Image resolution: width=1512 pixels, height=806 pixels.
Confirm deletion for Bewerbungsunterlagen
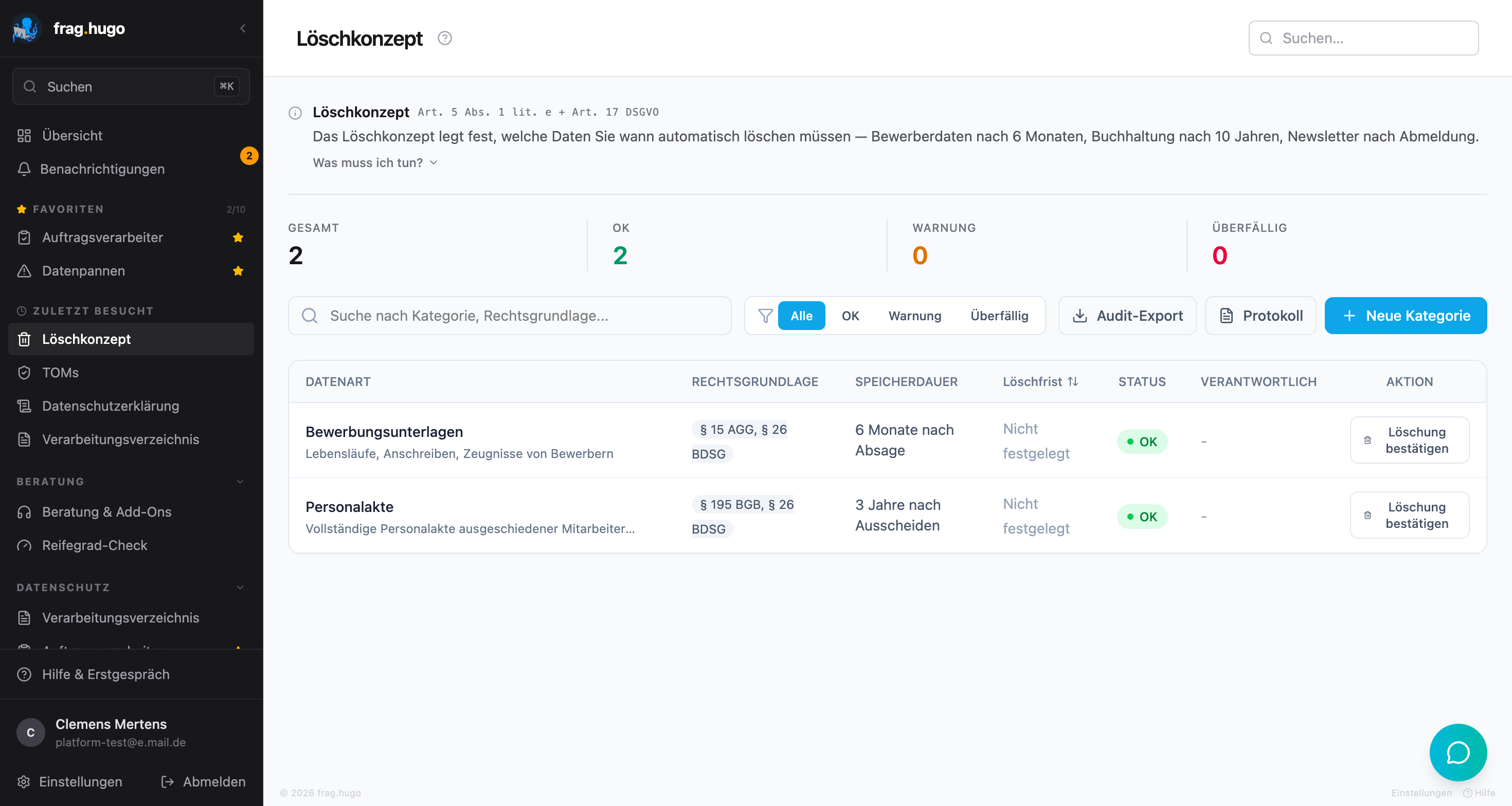click(1409, 440)
